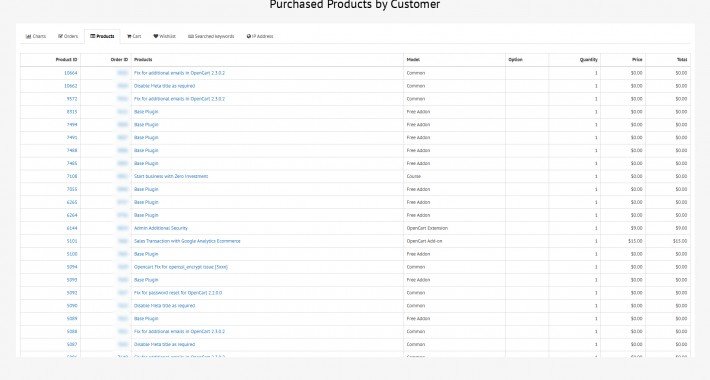The image size is (710, 380).
Task: Click the 'Model' column header
Action: pos(413,60)
